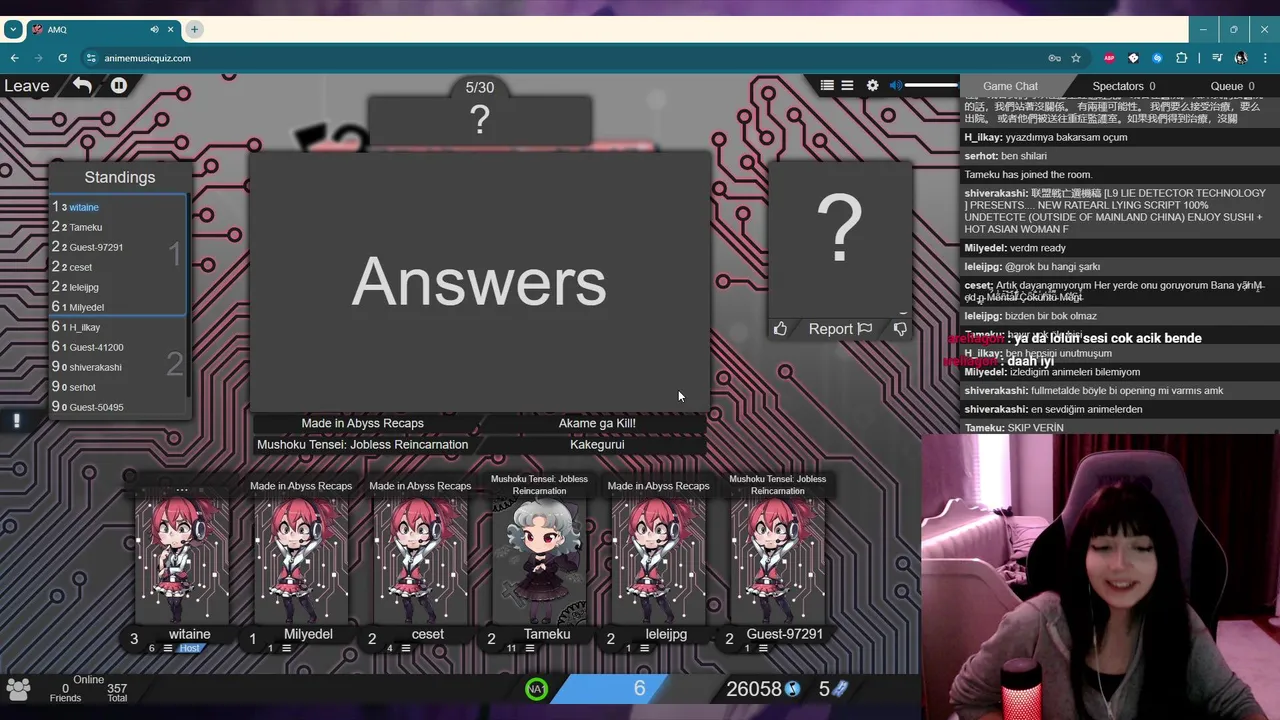Click serhot in the Standings list
1280x720 pixels.
click(x=83, y=387)
